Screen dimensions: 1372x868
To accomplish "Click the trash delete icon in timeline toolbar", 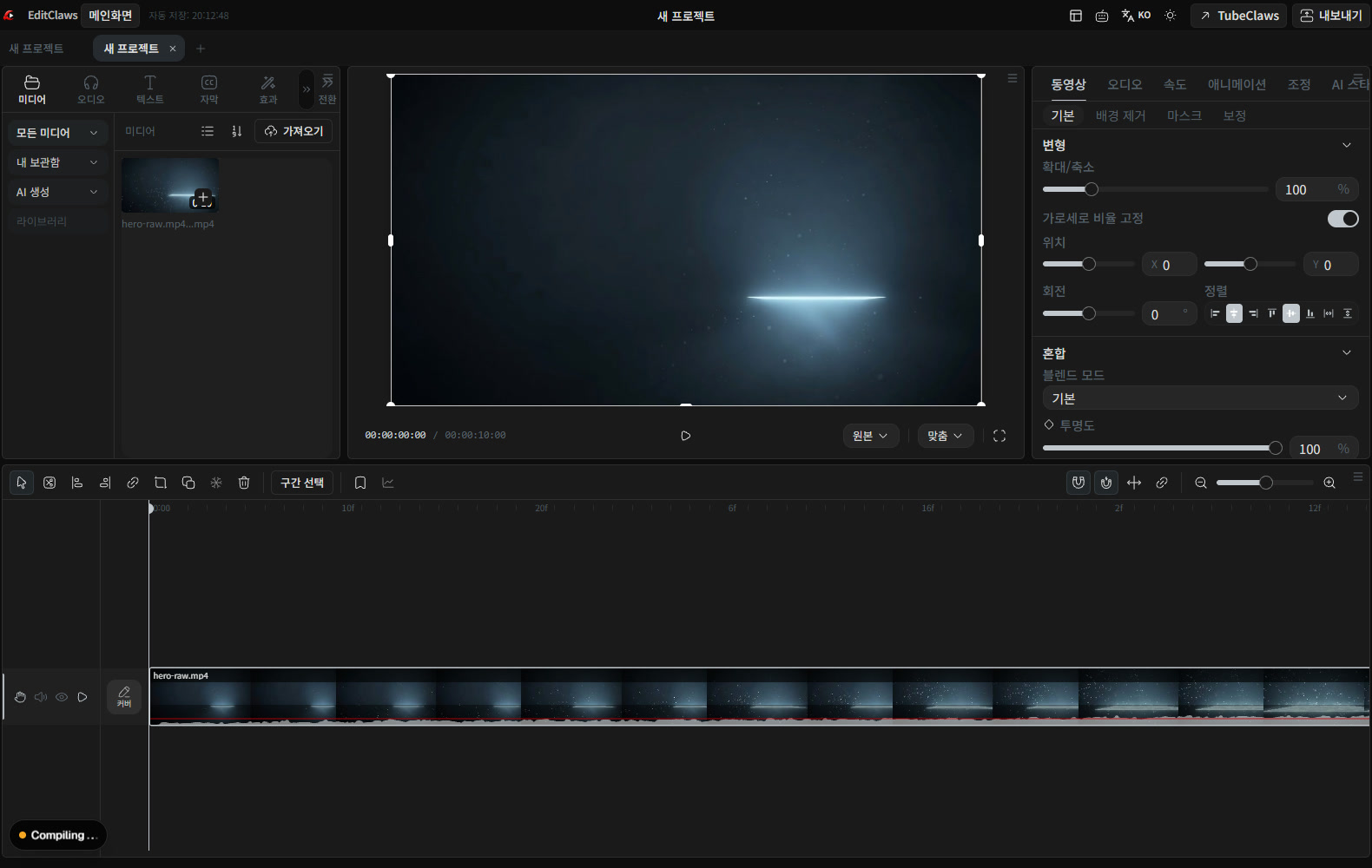I will [244, 483].
